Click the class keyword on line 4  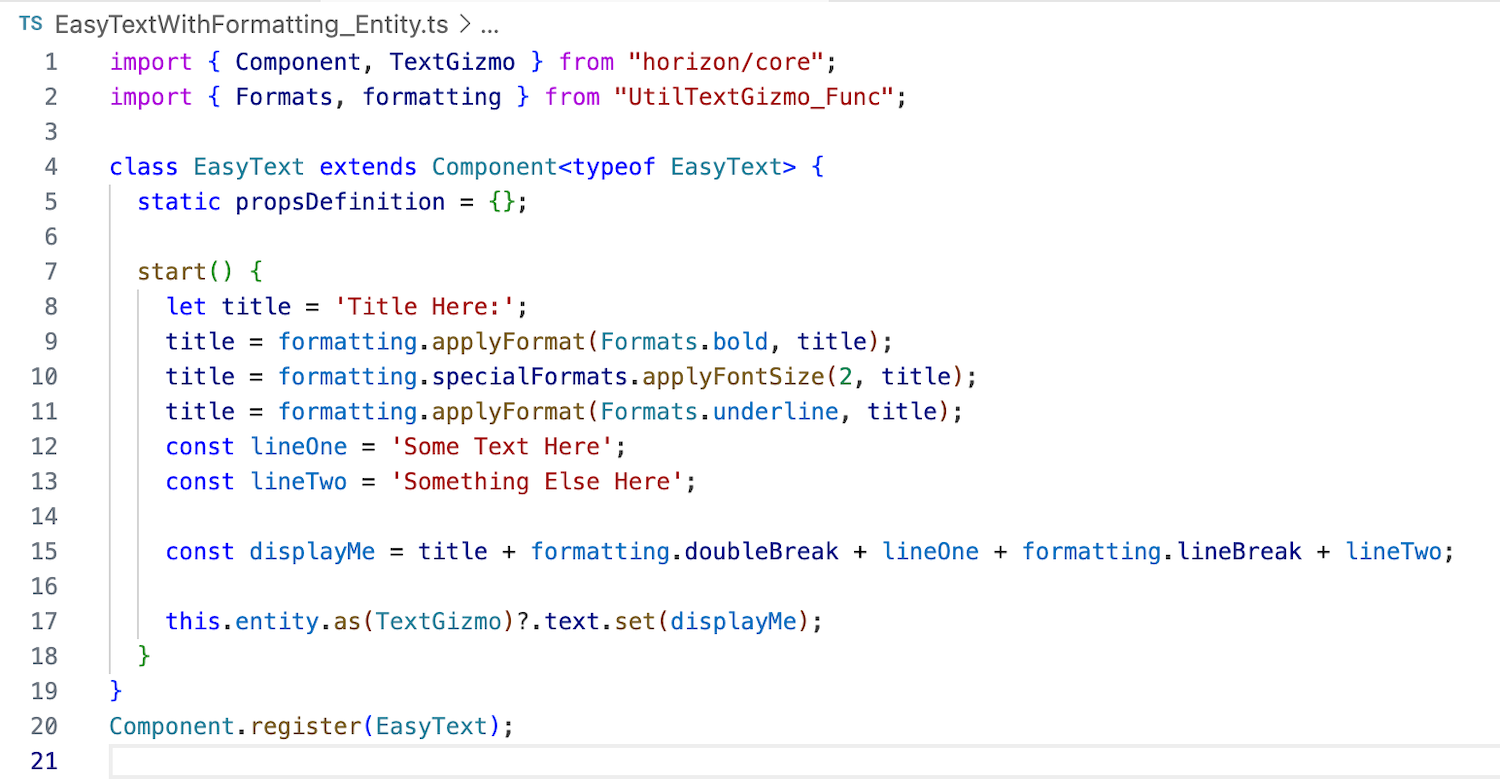tap(144, 167)
